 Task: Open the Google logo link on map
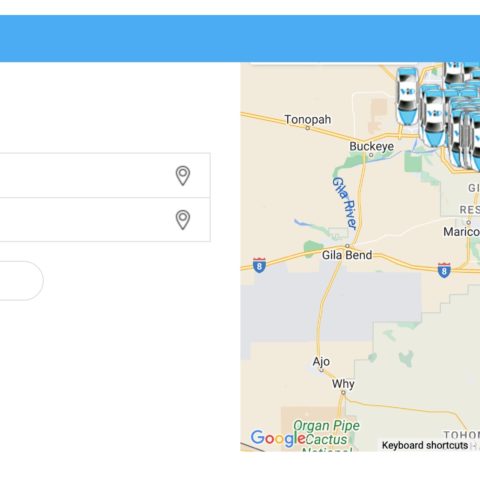(x=278, y=438)
